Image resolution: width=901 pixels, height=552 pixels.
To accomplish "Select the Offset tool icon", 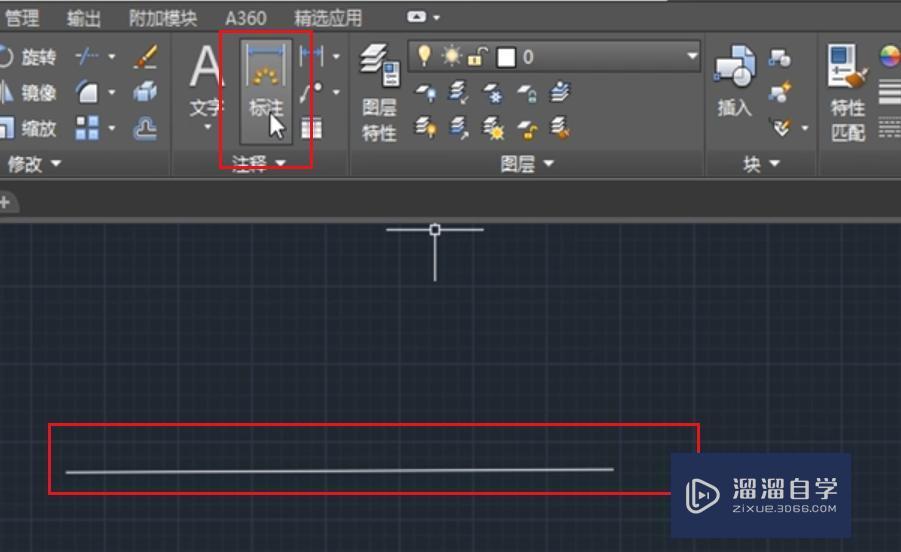I will (145, 128).
